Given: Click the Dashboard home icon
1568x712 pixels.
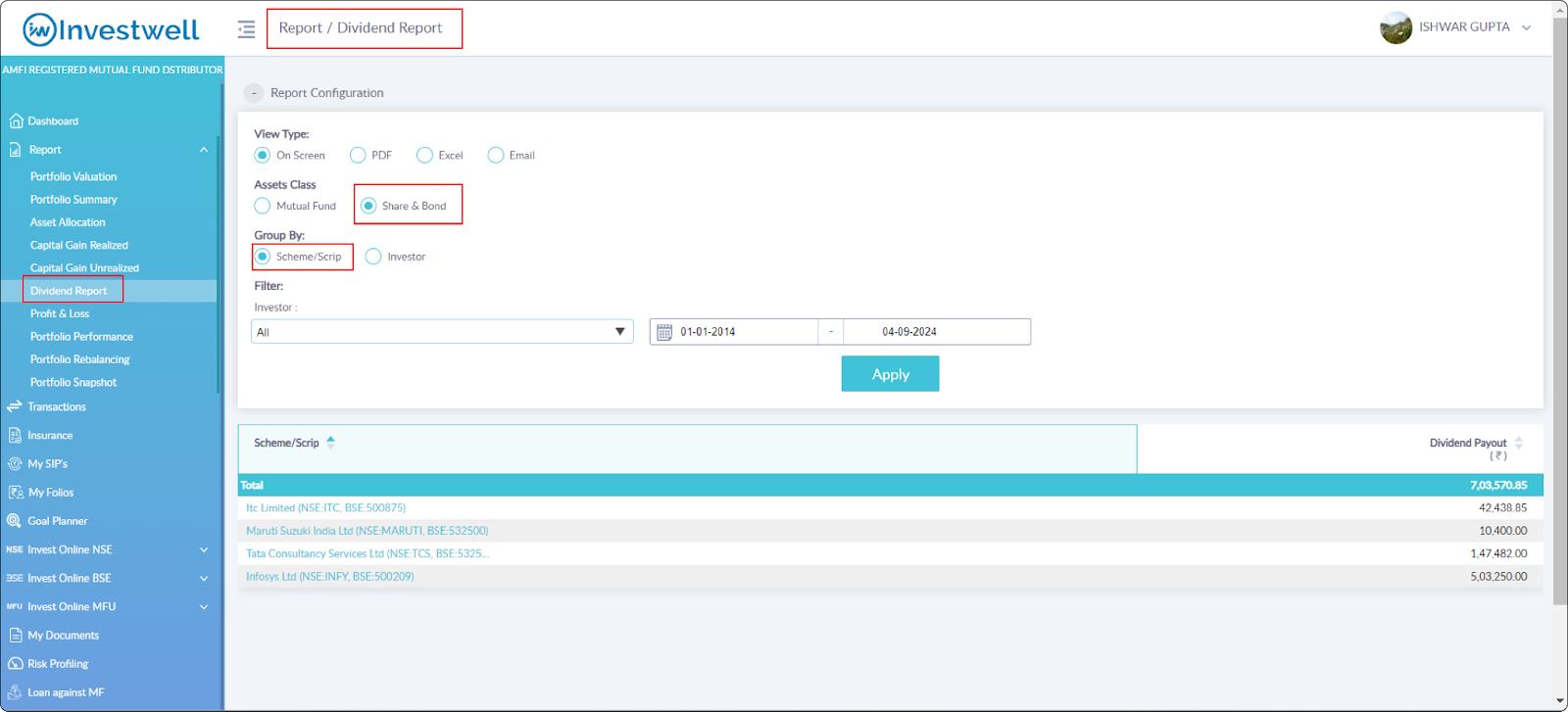Looking at the screenshot, I should pyautogui.click(x=16, y=121).
